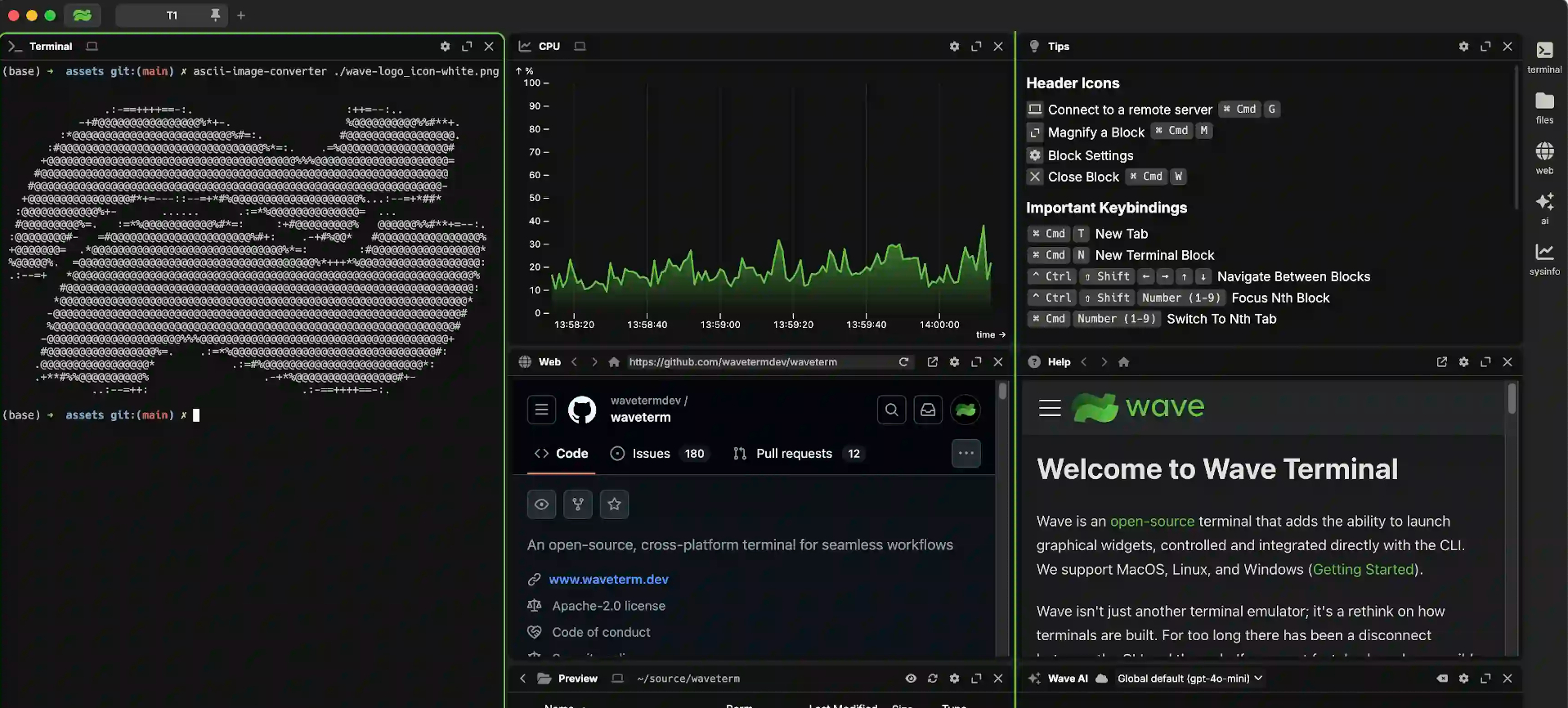Click the pin icon on tab T1
Viewport: 1568px width, 708px height.
point(215,15)
